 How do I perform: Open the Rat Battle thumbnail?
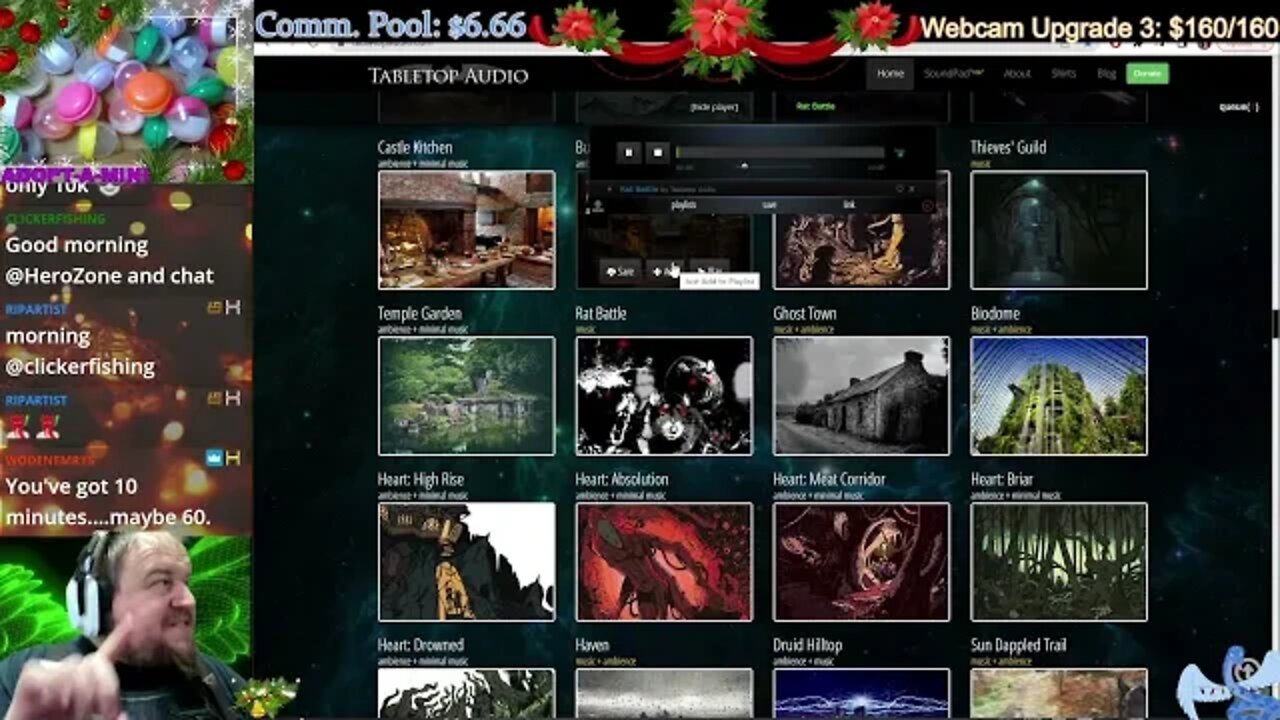(664, 396)
